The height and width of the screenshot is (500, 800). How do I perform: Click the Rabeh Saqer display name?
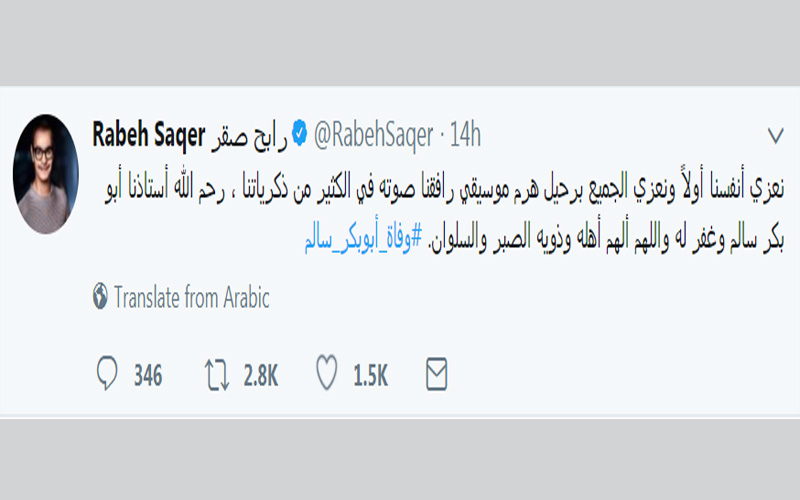[x=149, y=134]
